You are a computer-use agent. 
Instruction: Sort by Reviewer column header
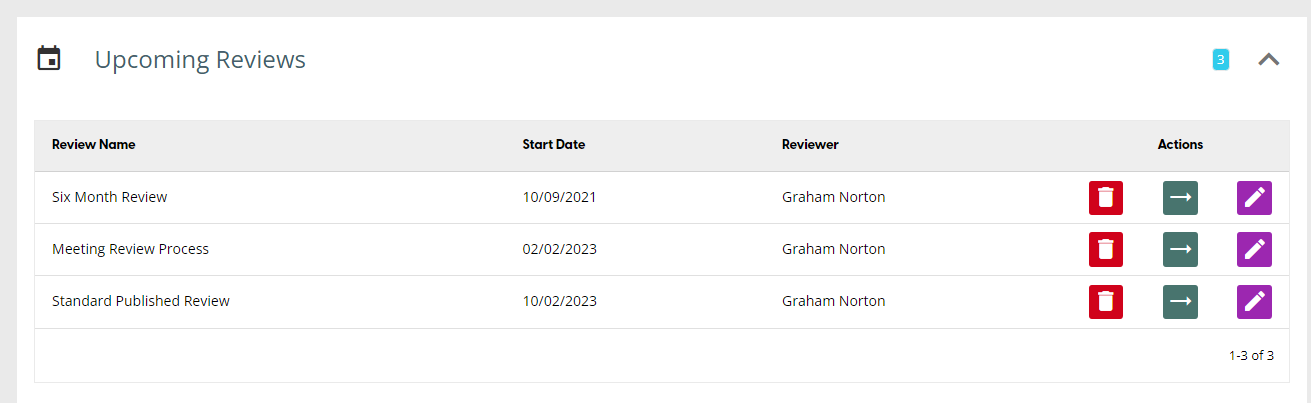coord(810,144)
